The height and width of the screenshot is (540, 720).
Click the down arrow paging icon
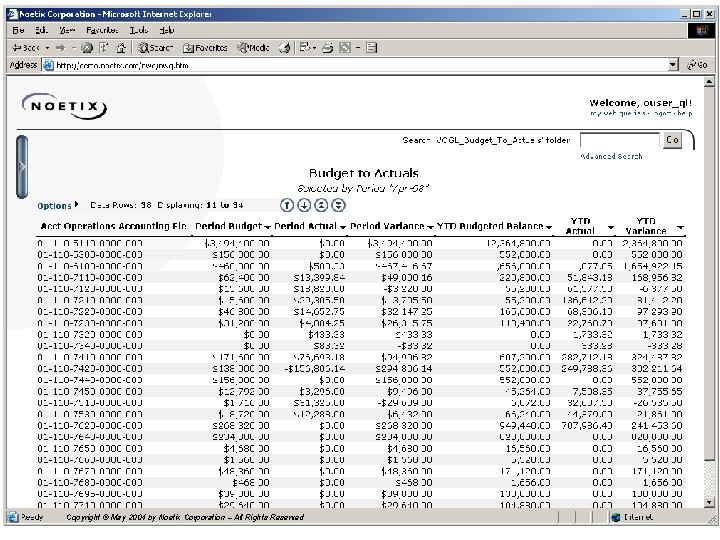304,205
